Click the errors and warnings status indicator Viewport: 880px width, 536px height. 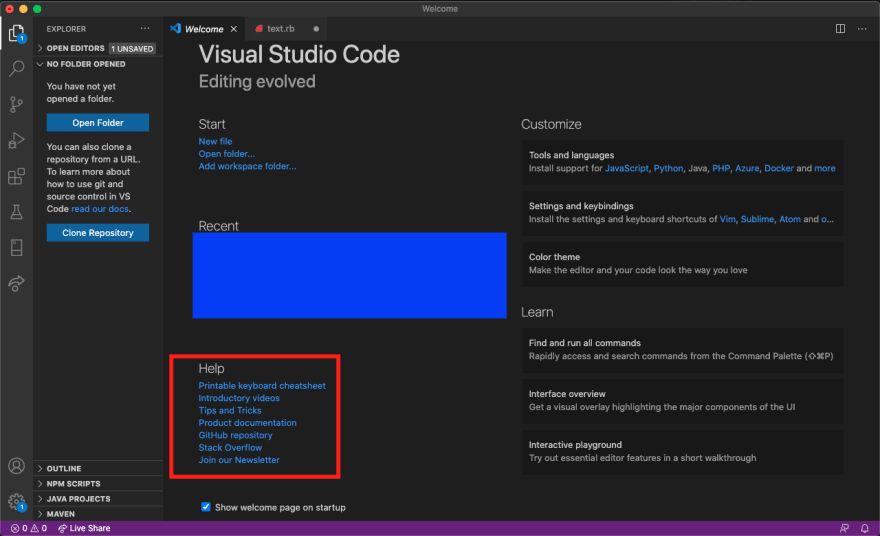click(29, 528)
